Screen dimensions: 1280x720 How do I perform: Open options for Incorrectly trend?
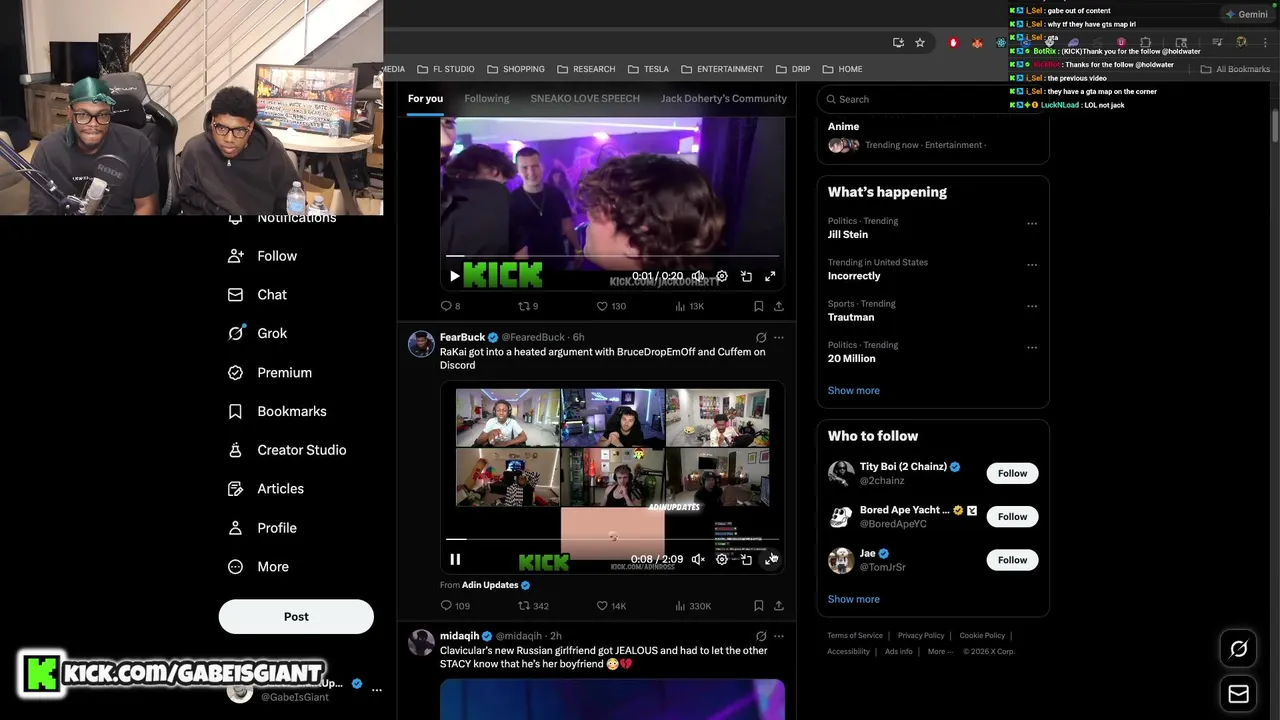click(x=1032, y=265)
